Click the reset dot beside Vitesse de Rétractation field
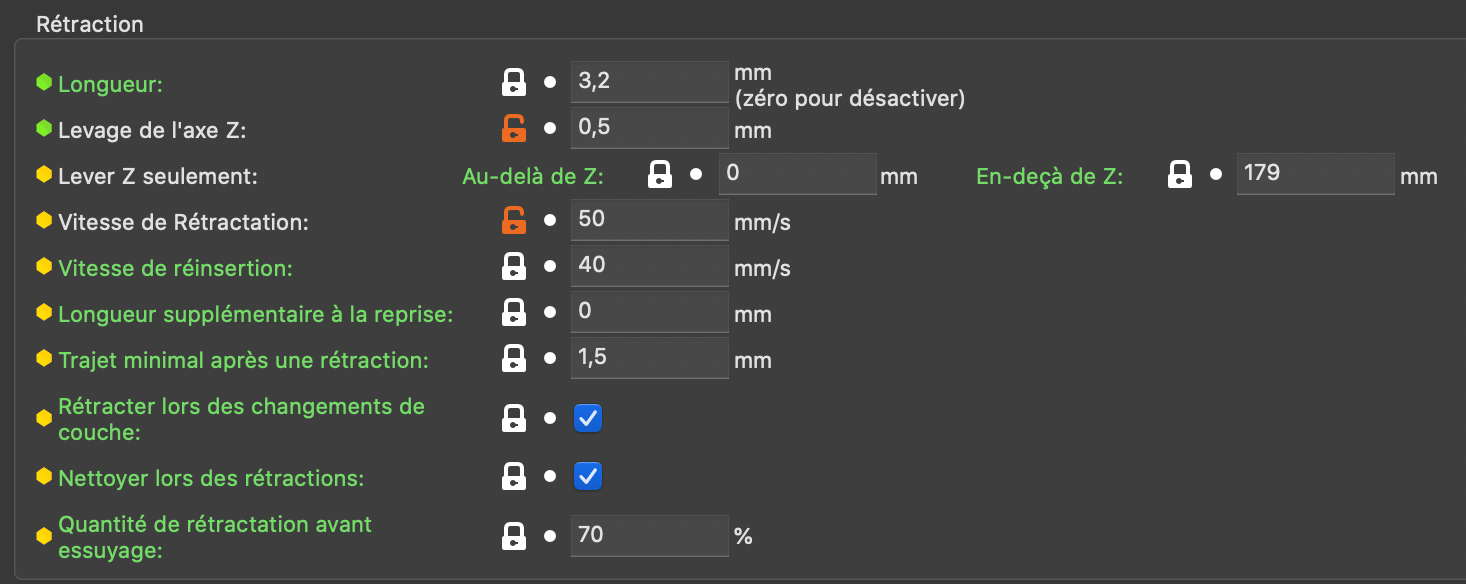The width and height of the screenshot is (1466, 584). point(549,220)
